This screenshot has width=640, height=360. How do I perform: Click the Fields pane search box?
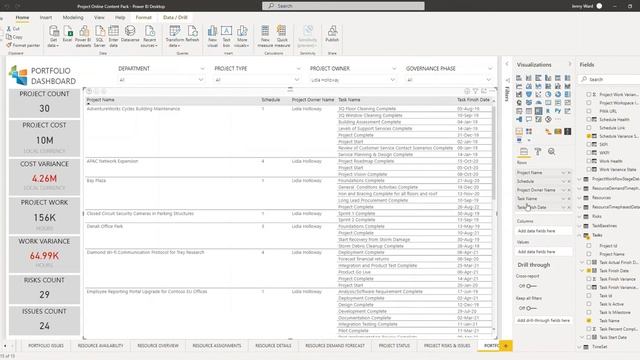(x=610, y=79)
